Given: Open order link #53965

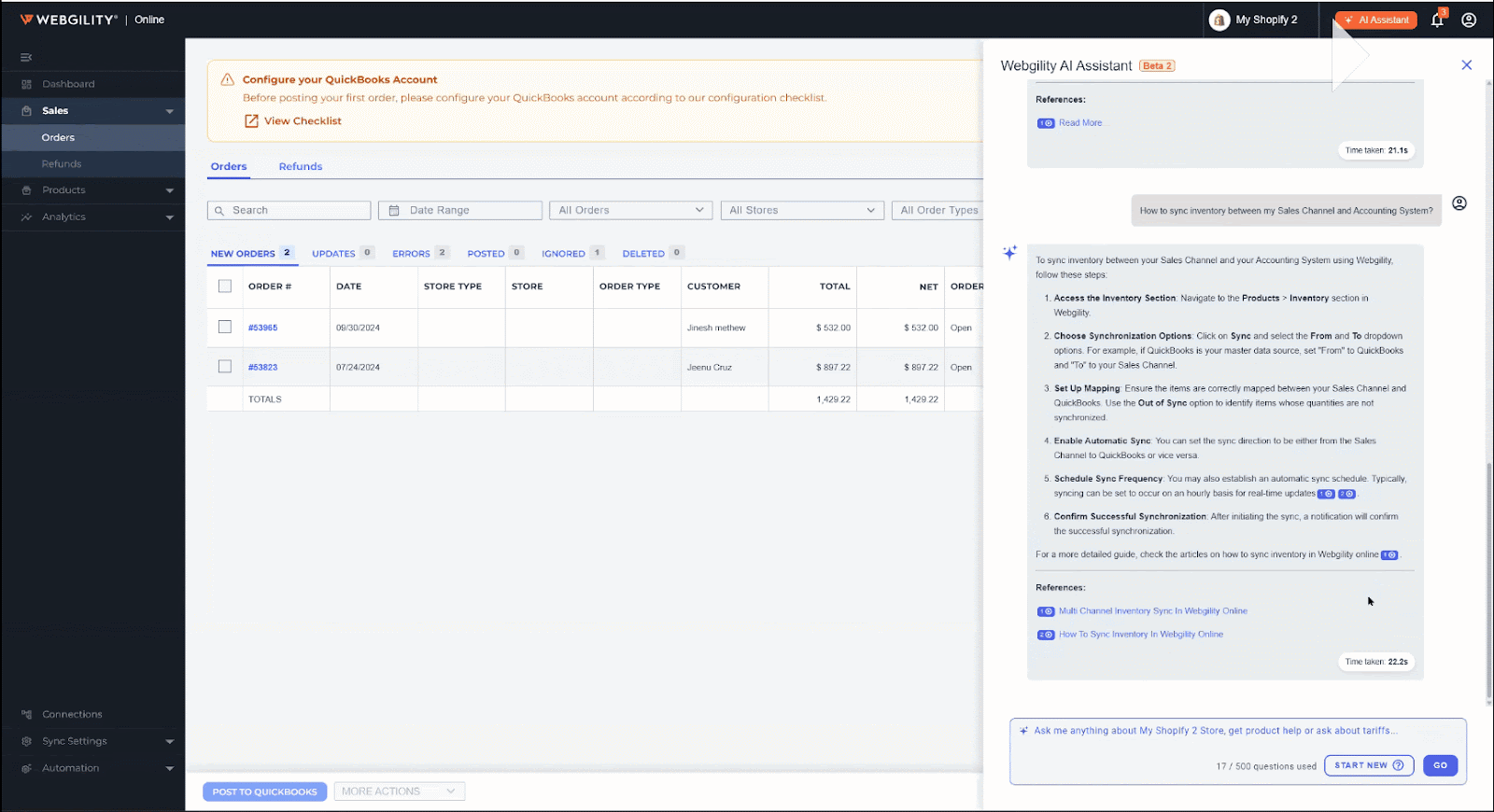Looking at the screenshot, I should (262, 329).
